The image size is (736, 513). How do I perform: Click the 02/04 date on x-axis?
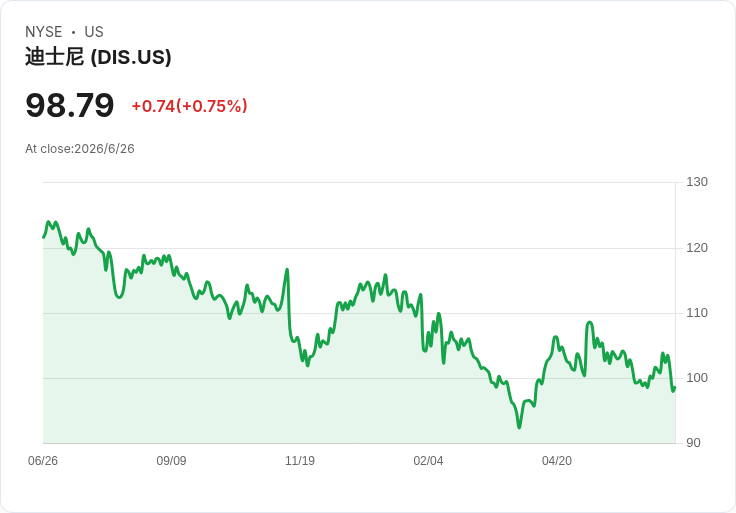428,461
